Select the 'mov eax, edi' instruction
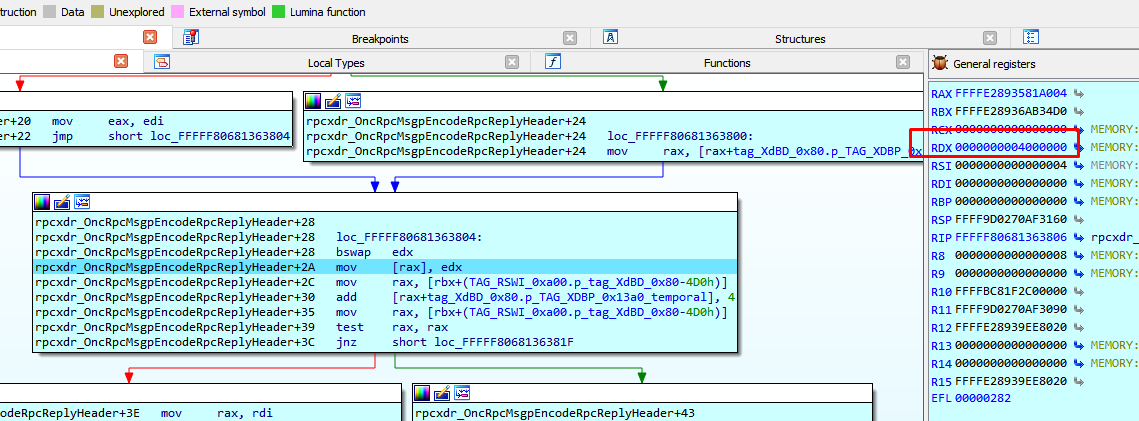The height and width of the screenshot is (421, 1139). click(x=108, y=121)
